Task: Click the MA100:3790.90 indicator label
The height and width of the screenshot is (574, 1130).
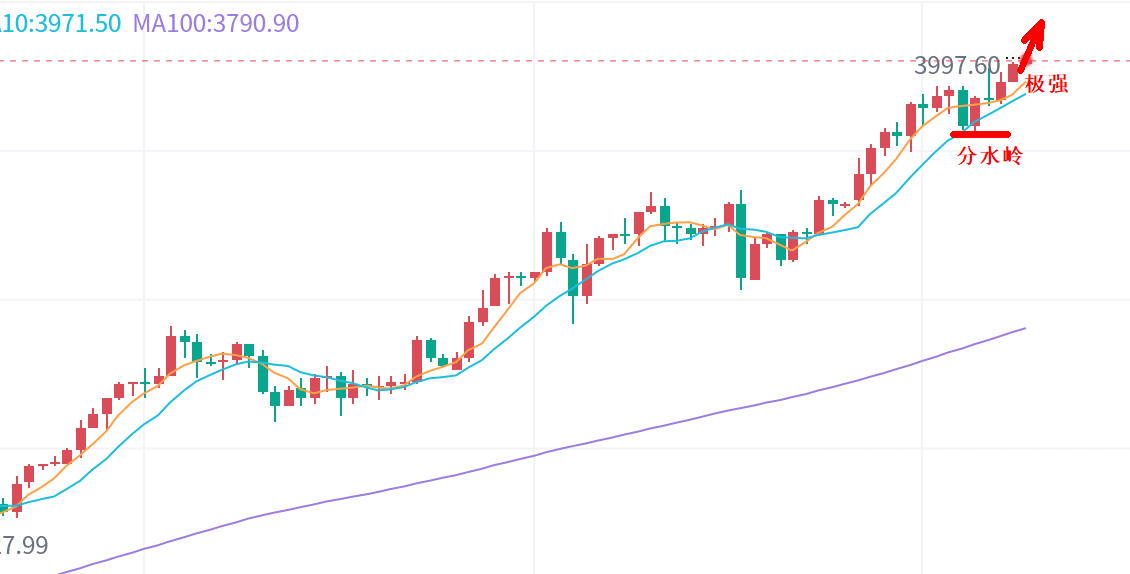Action: [x=216, y=23]
